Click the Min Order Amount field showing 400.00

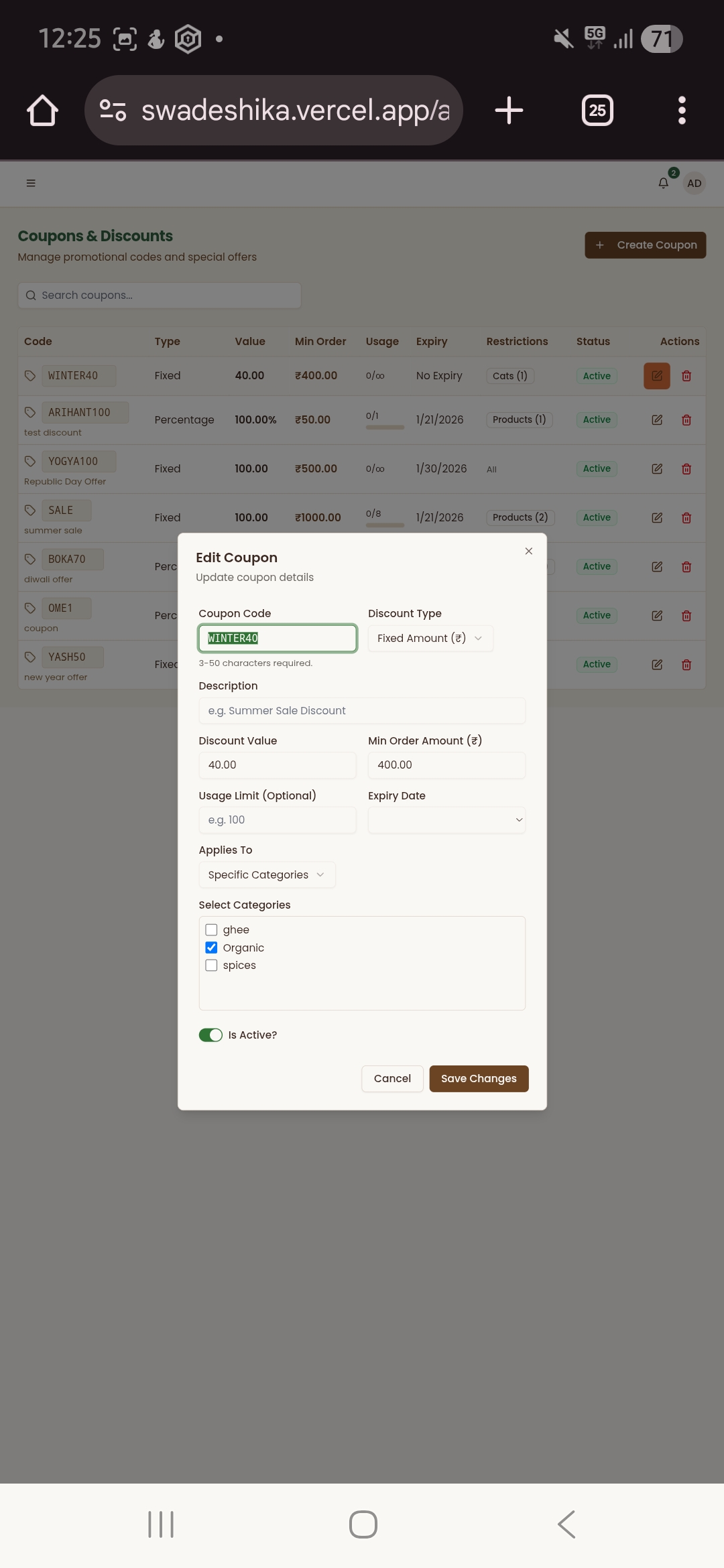446,765
